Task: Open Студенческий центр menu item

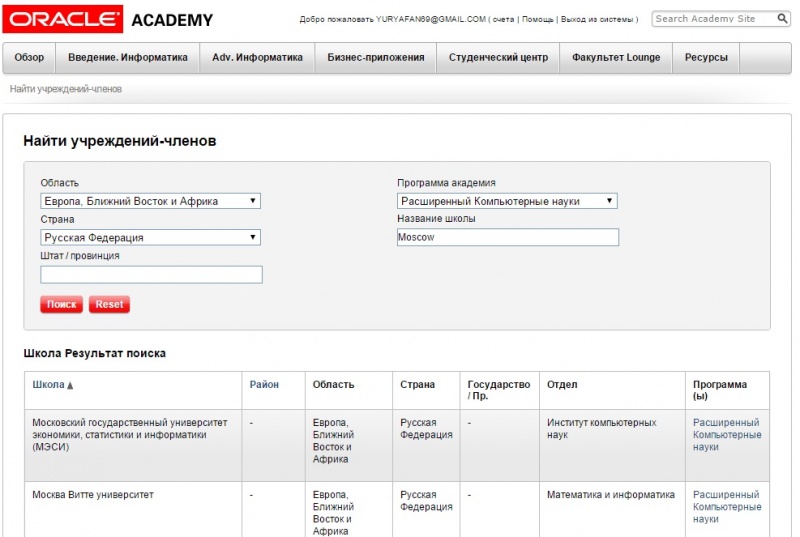Action: (x=498, y=58)
